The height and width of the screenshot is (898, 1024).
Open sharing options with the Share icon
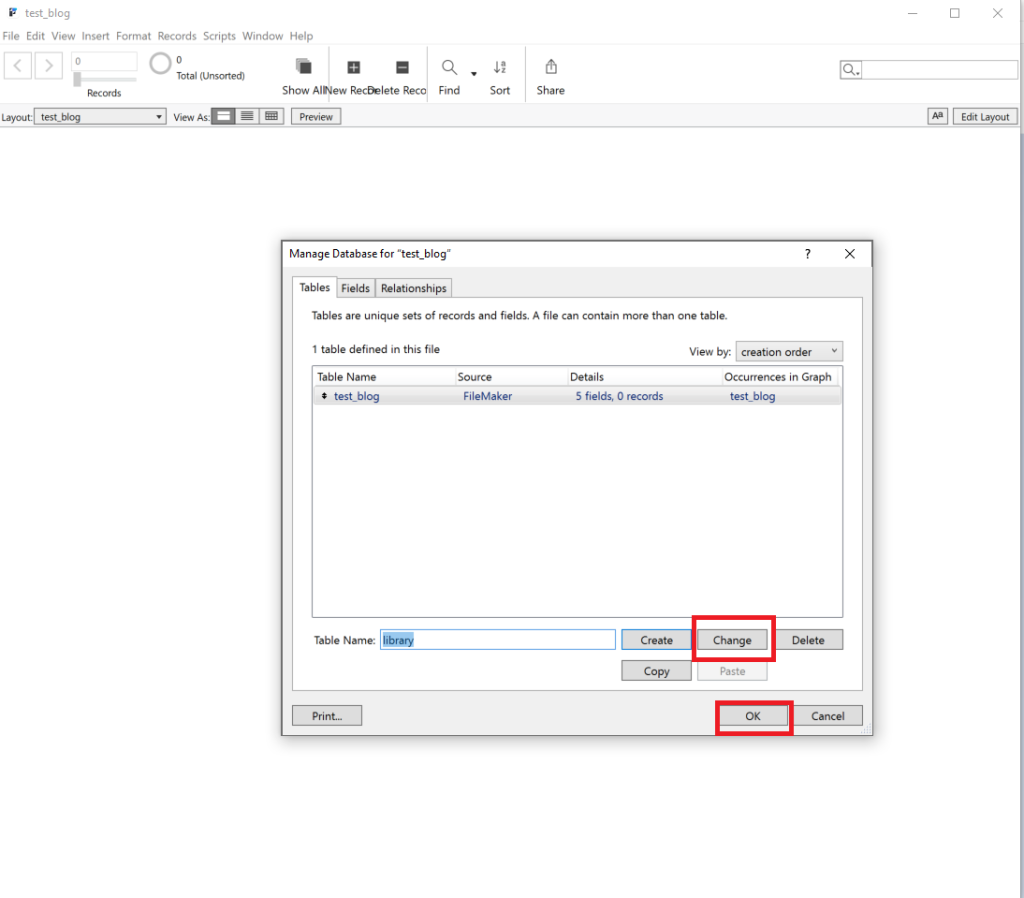(x=550, y=68)
